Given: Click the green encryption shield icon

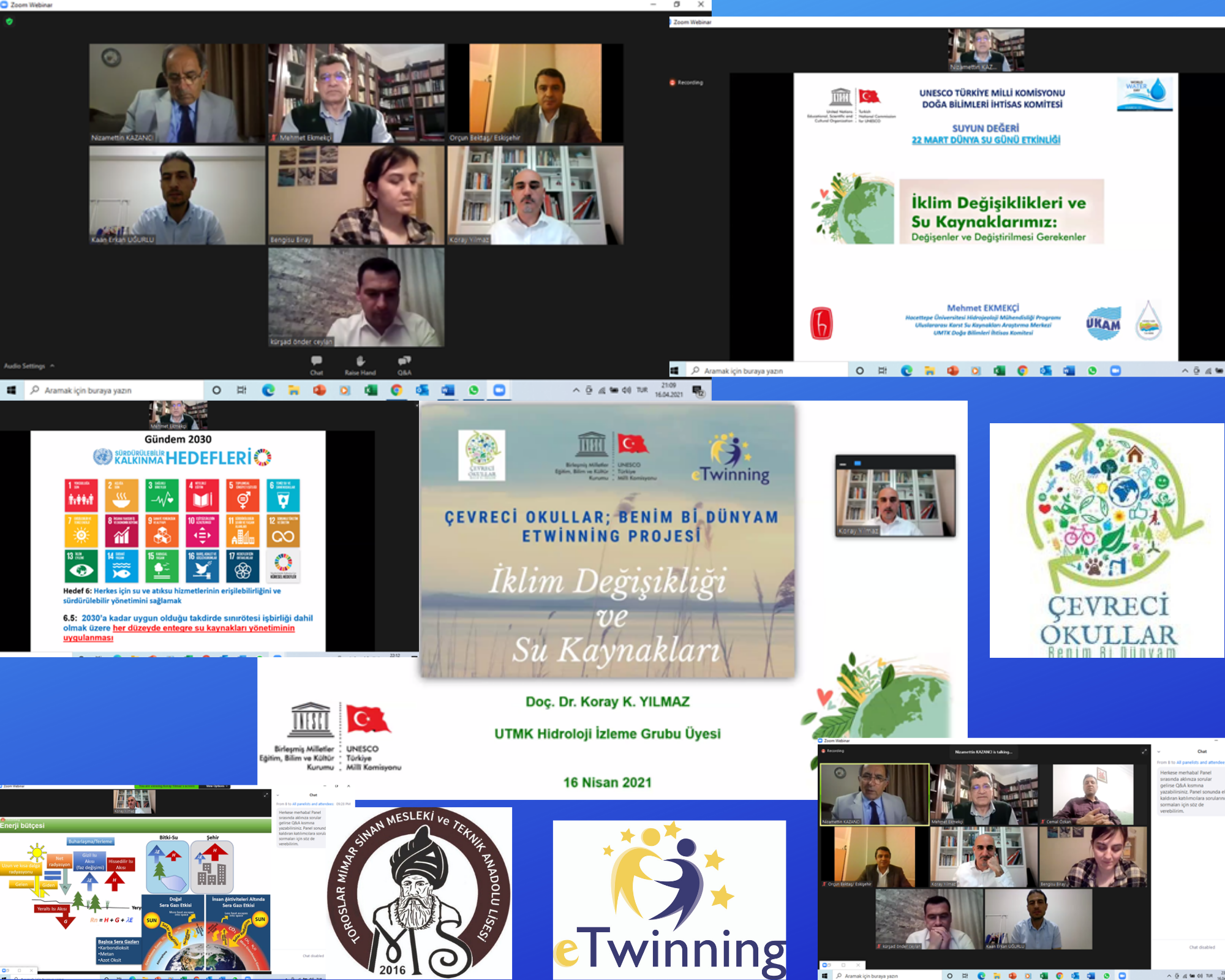Looking at the screenshot, I should [9, 21].
